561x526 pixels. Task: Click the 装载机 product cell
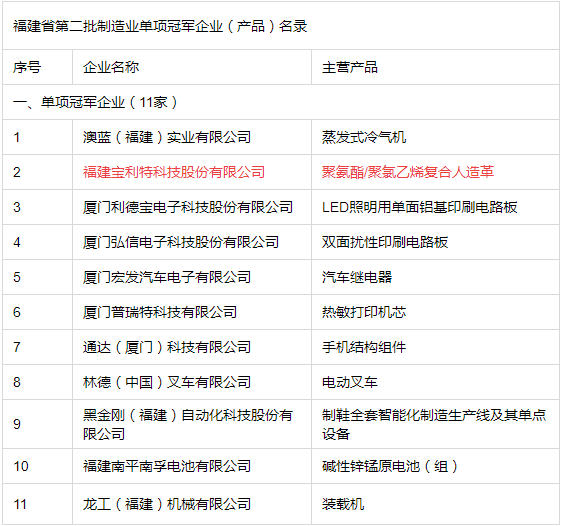343,505
